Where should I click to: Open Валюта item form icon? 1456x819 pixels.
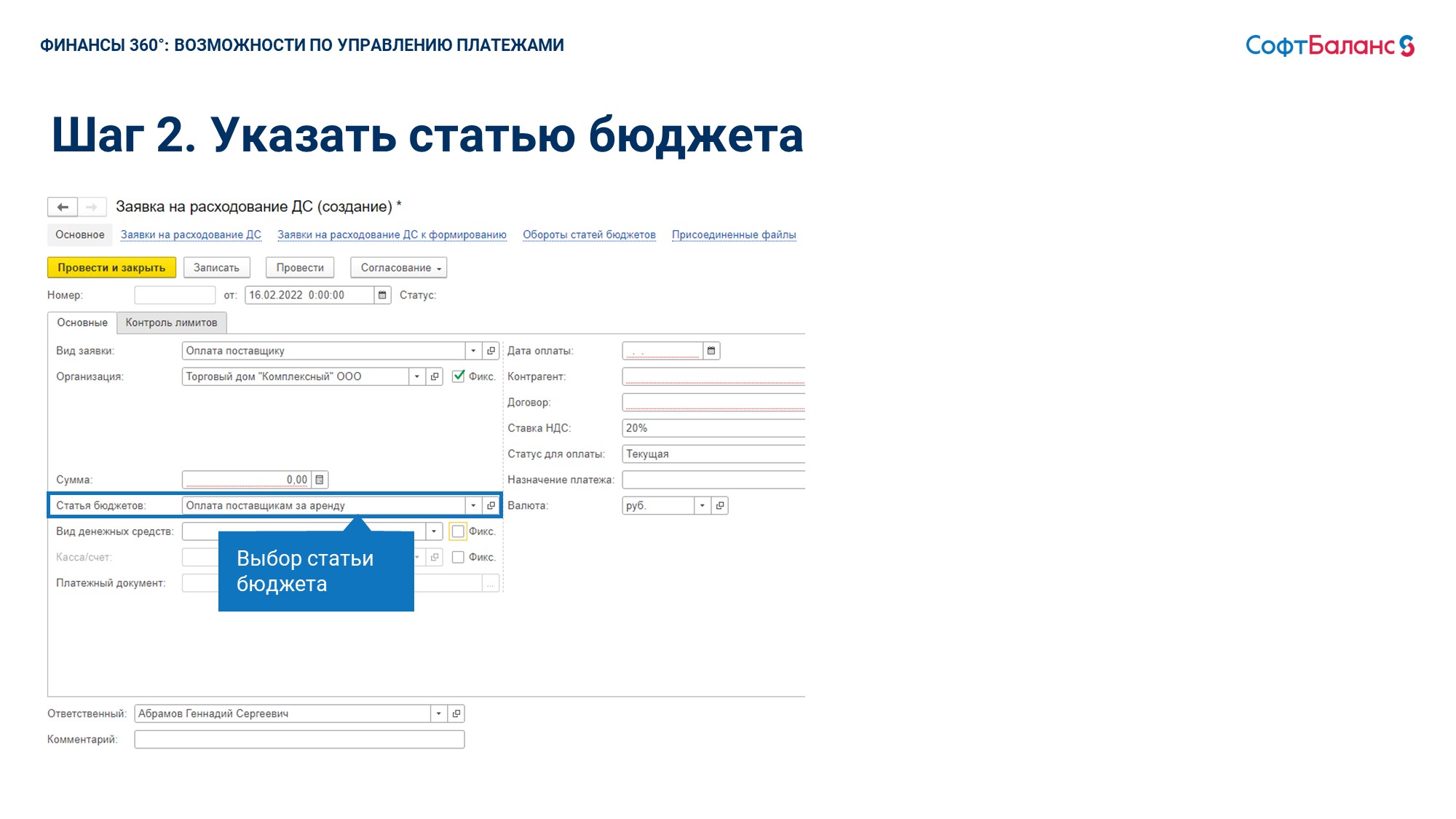coord(719,505)
